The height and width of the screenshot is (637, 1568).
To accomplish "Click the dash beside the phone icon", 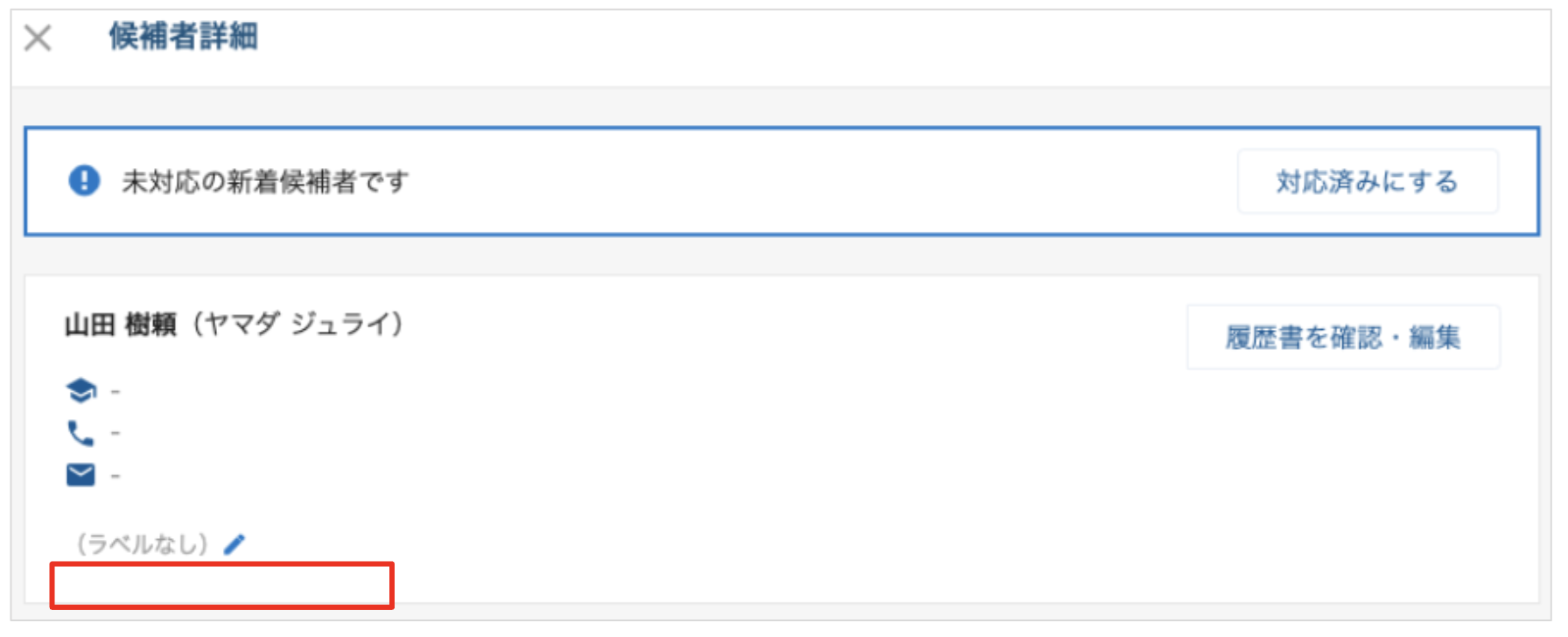I will point(115,433).
